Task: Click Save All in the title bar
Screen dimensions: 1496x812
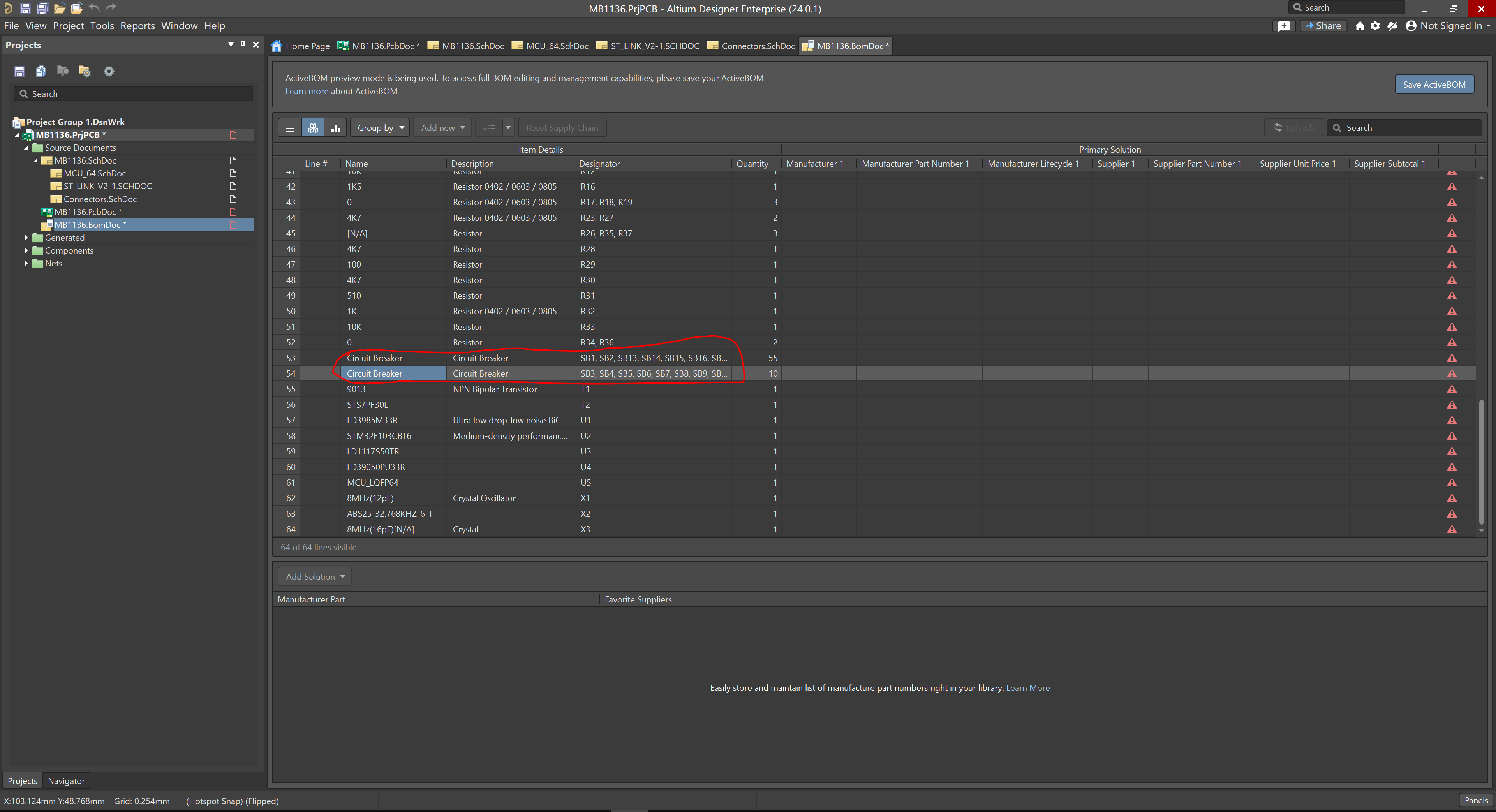Action: (42, 8)
